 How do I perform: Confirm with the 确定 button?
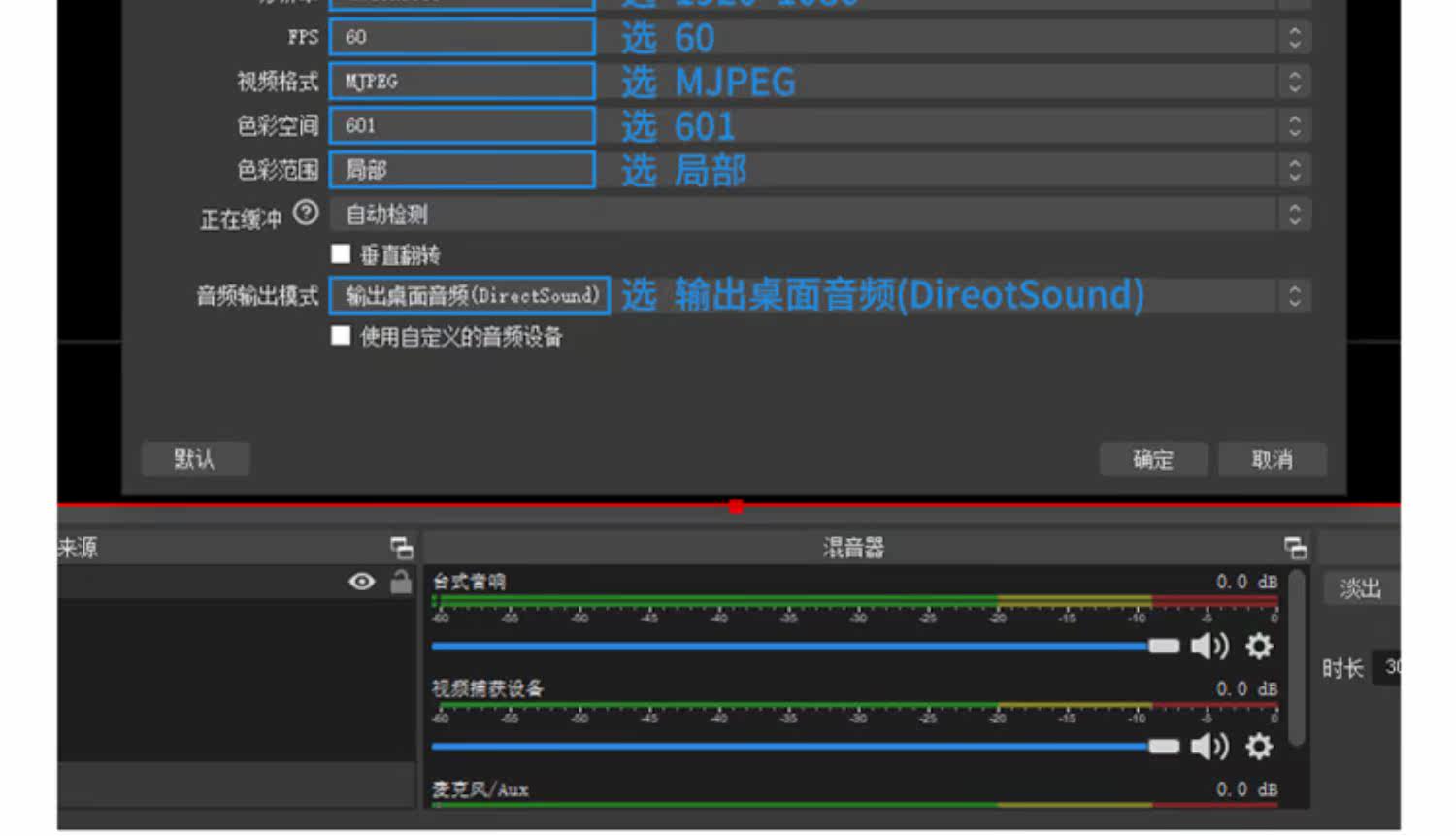1153,458
